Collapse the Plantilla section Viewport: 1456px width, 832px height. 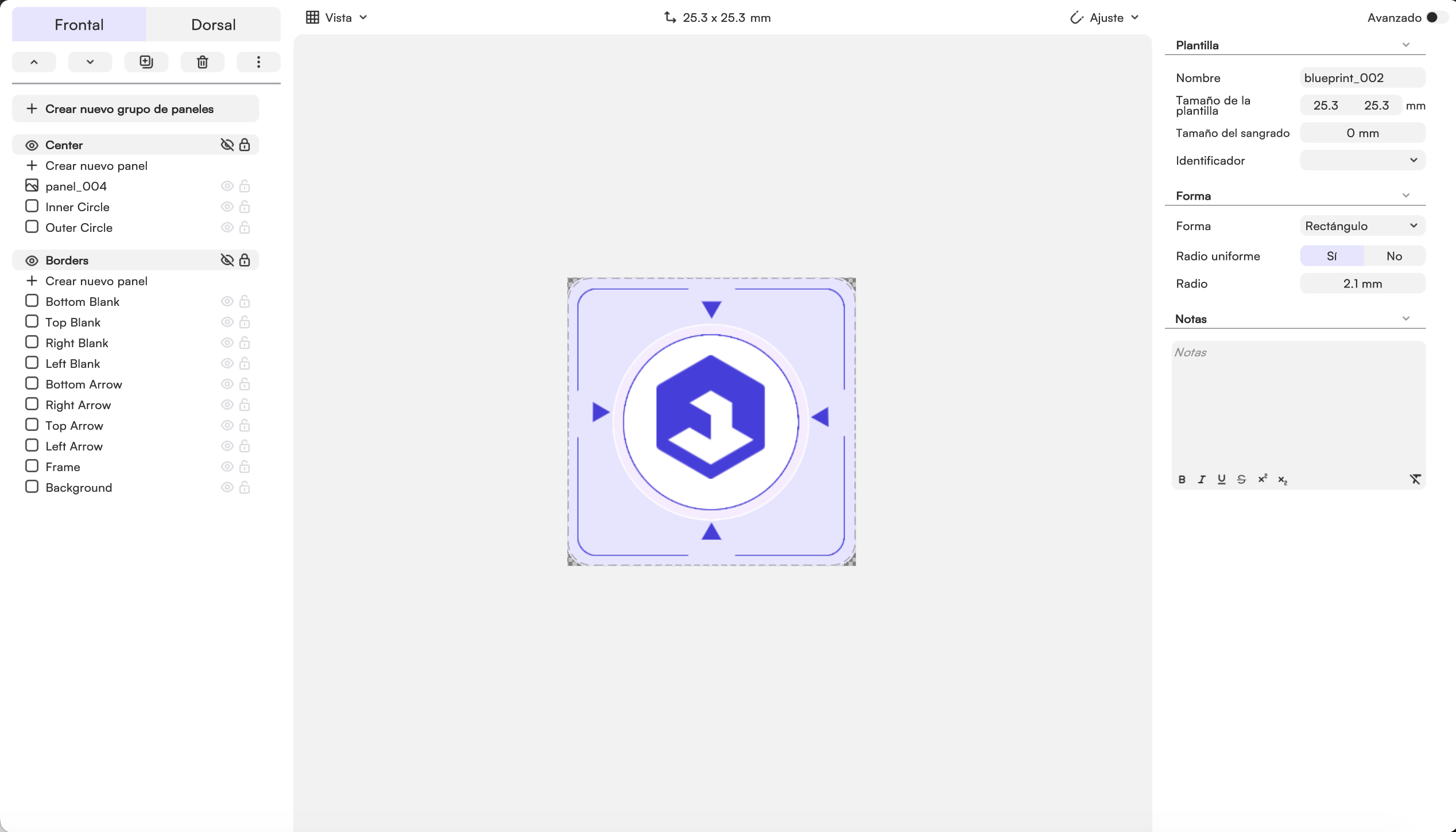[1405, 45]
